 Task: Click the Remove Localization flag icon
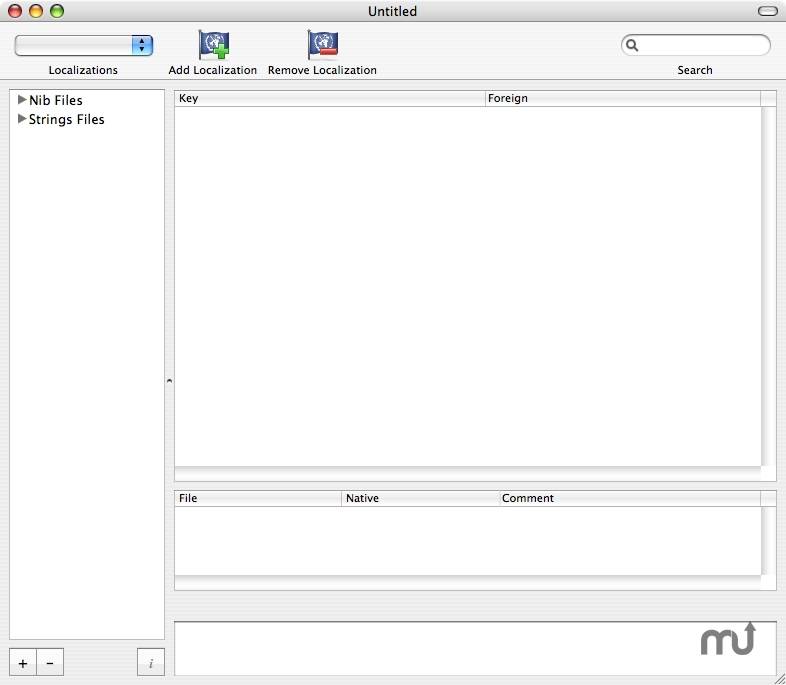(x=322, y=45)
